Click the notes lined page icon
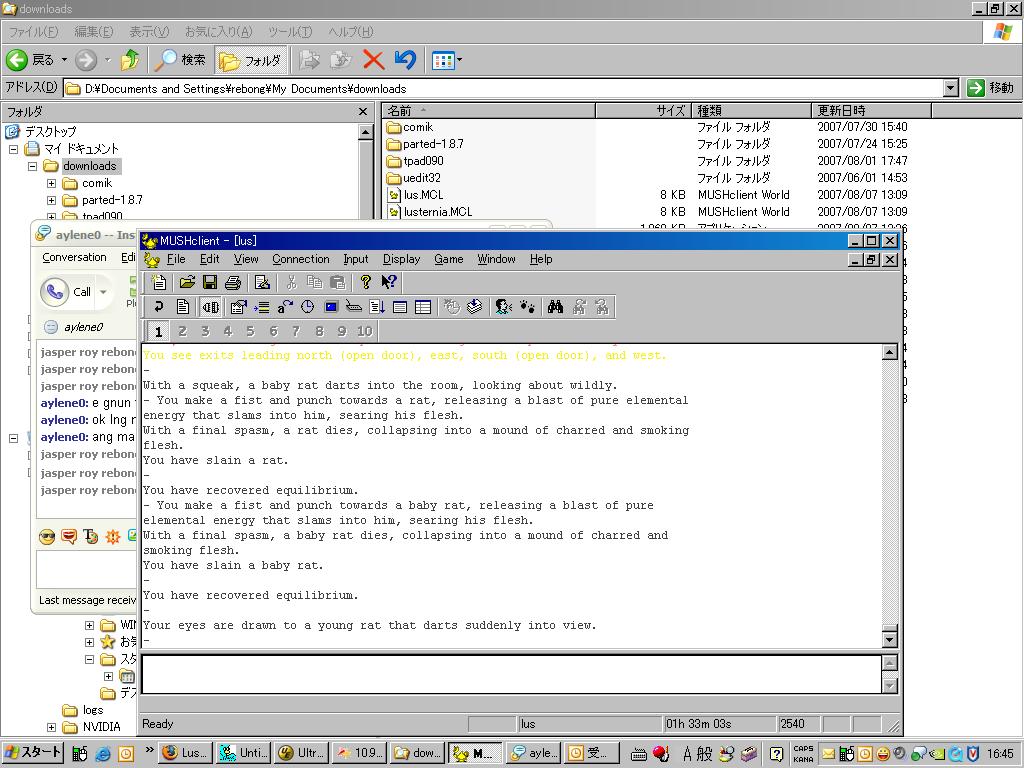This screenshot has height=768, width=1024. (x=400, y=307)
